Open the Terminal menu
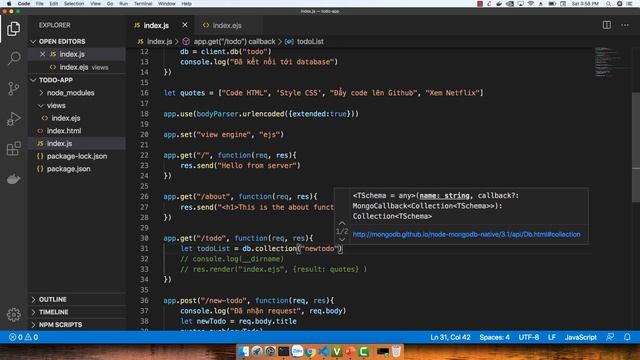640x360 pixels. (143, 4)
